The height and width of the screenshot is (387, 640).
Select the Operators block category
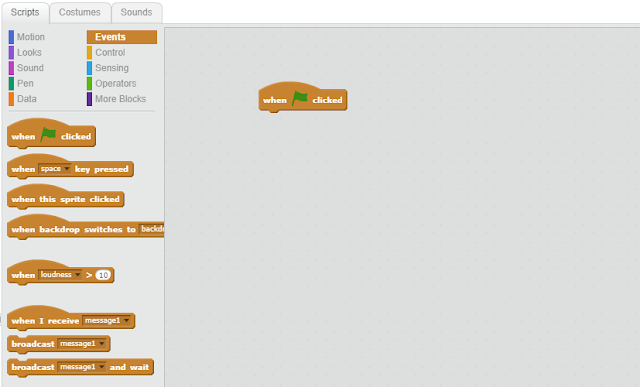[x=111, y=83]
